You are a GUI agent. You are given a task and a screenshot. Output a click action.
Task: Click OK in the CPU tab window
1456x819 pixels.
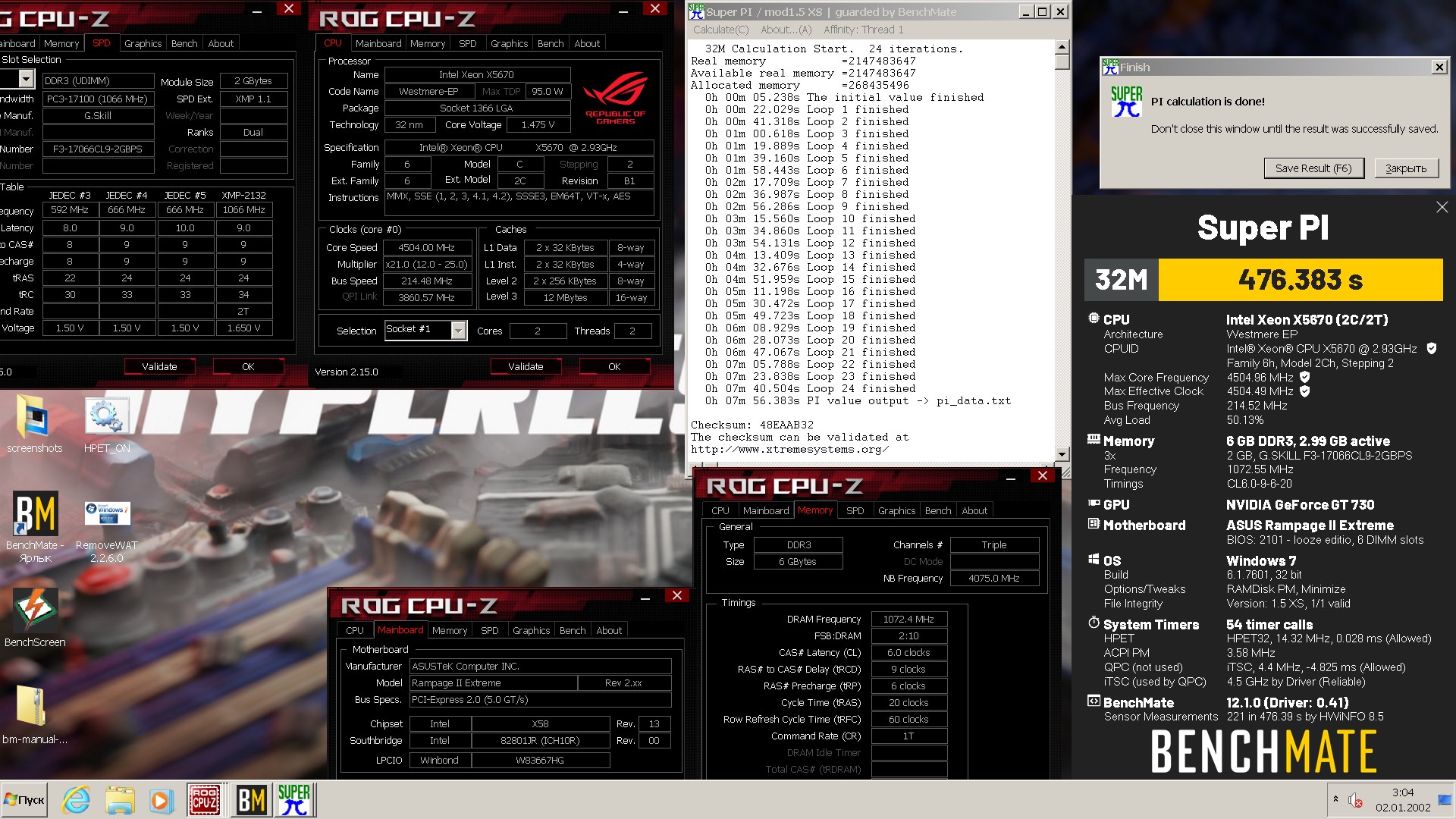pyautogui.click(x=614, y=366)
